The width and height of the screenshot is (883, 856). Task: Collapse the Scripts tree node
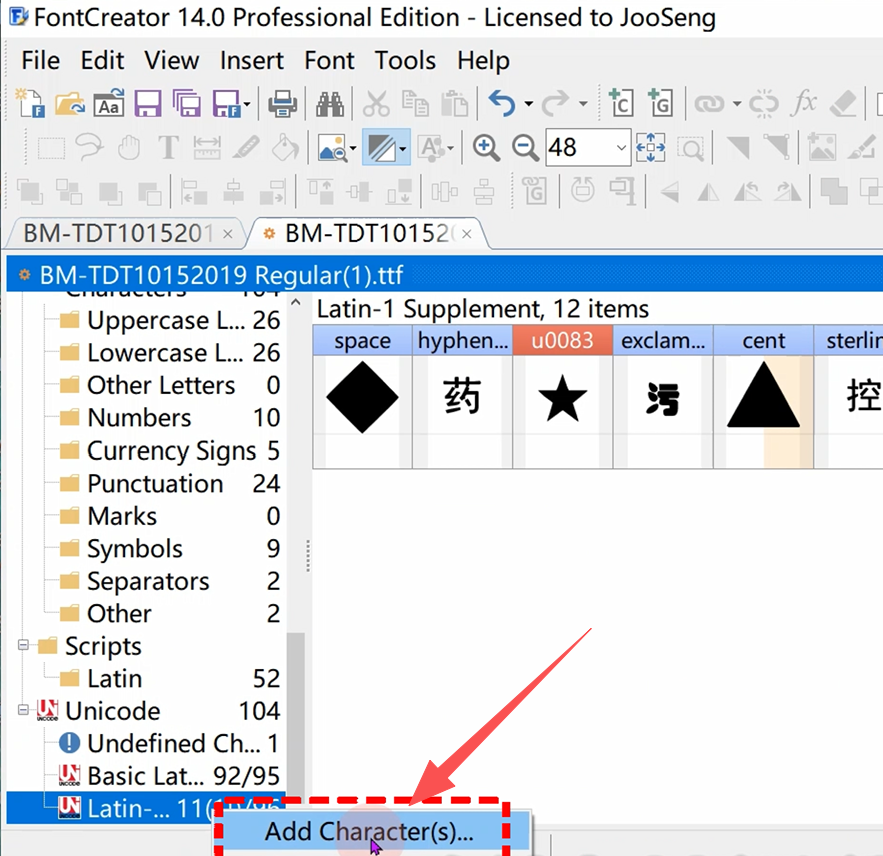pos(23,645)
